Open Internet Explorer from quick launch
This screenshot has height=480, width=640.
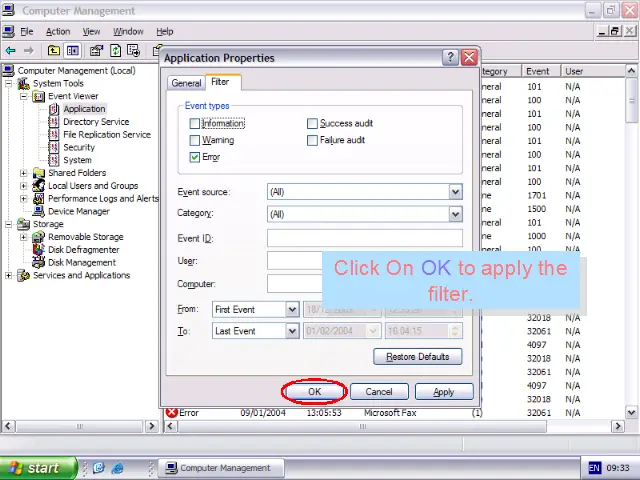[x=118, y=468]
